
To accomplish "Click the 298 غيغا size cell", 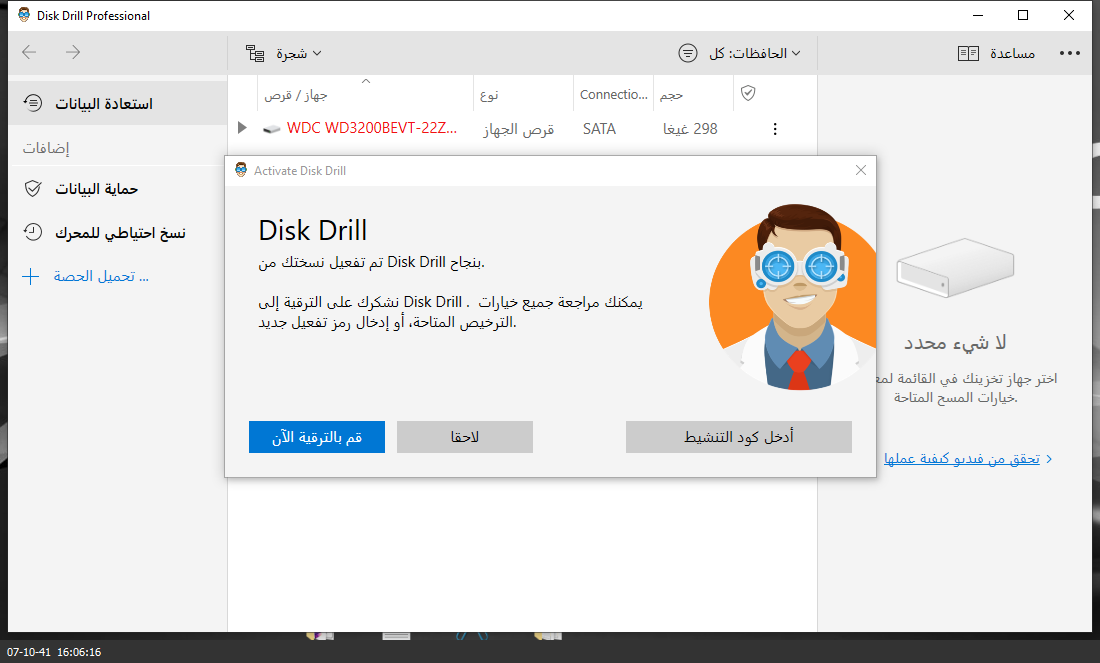I will (690, 129).
